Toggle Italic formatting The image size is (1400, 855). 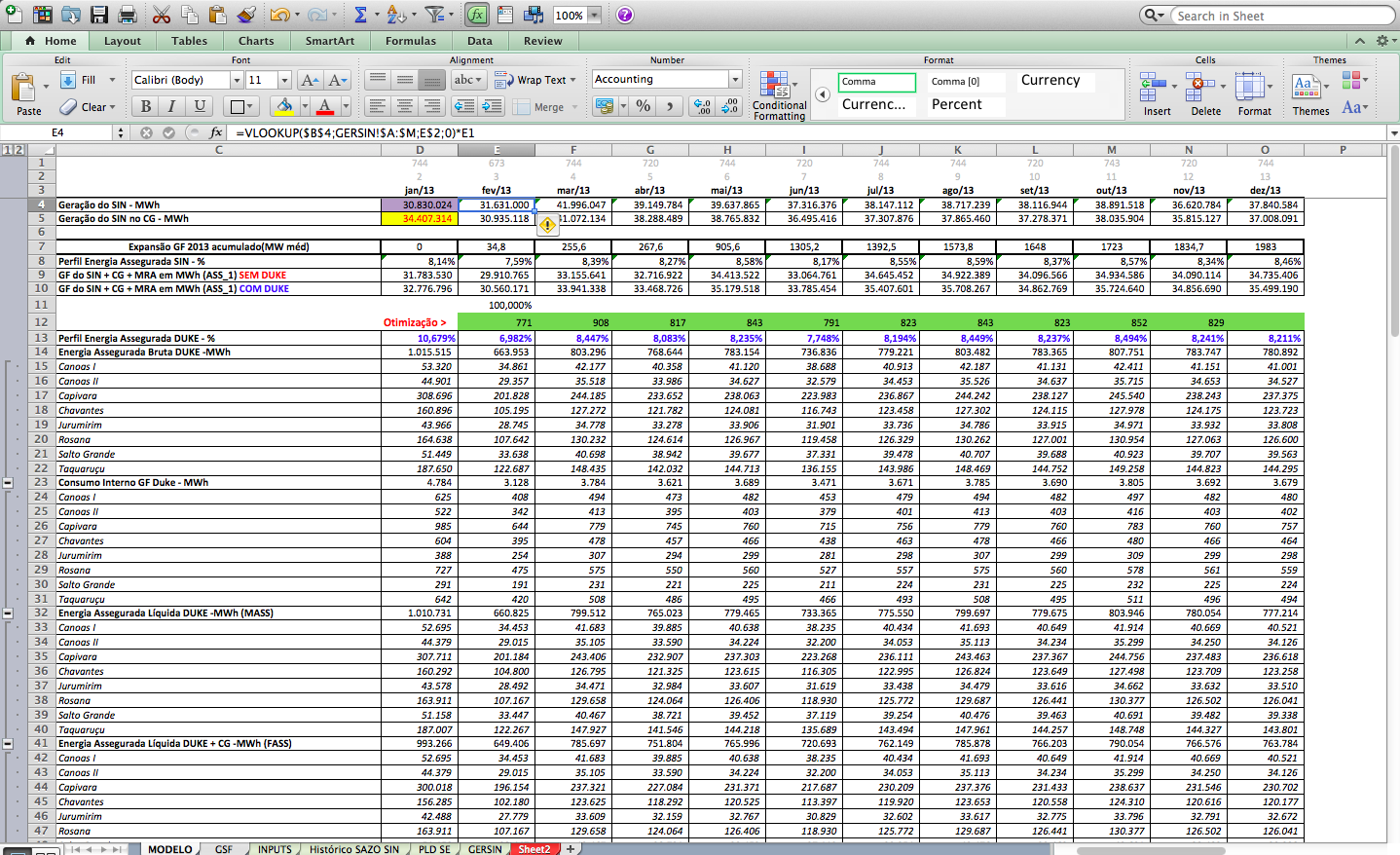coord(172,106)
